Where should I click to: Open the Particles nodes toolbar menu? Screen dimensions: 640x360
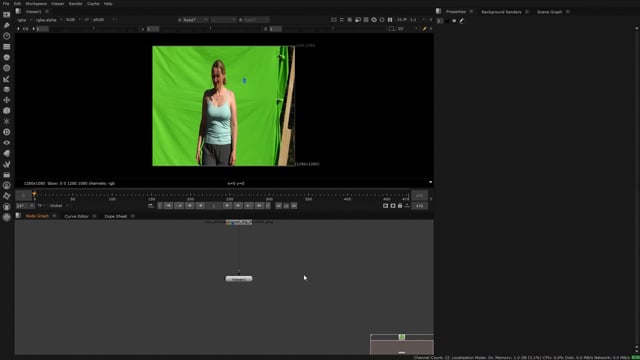pyautogui.click(x=7, y=121)
